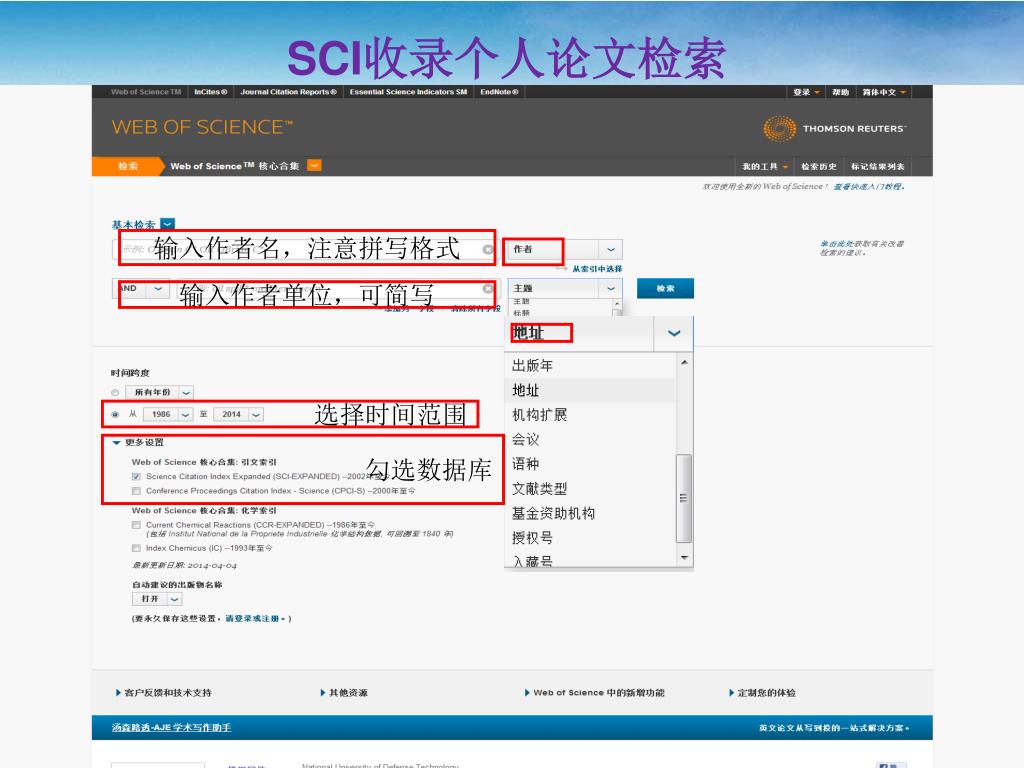Expand 其他资源 footer section
Viewport: 1024px width, 768px height.
point(344,693)
